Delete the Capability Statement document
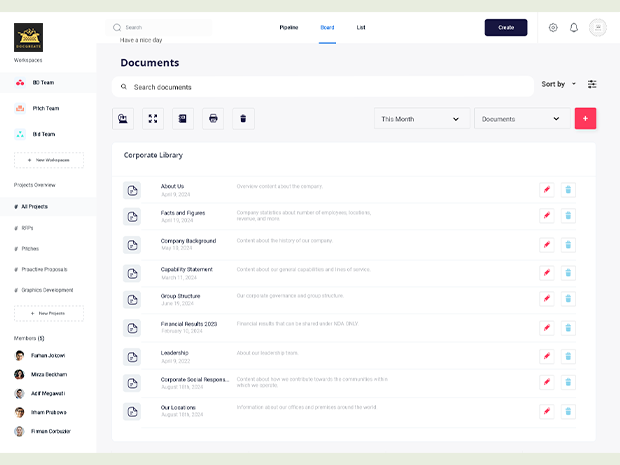Viewport: 620px width, 465px height. [x=568, y=273]
